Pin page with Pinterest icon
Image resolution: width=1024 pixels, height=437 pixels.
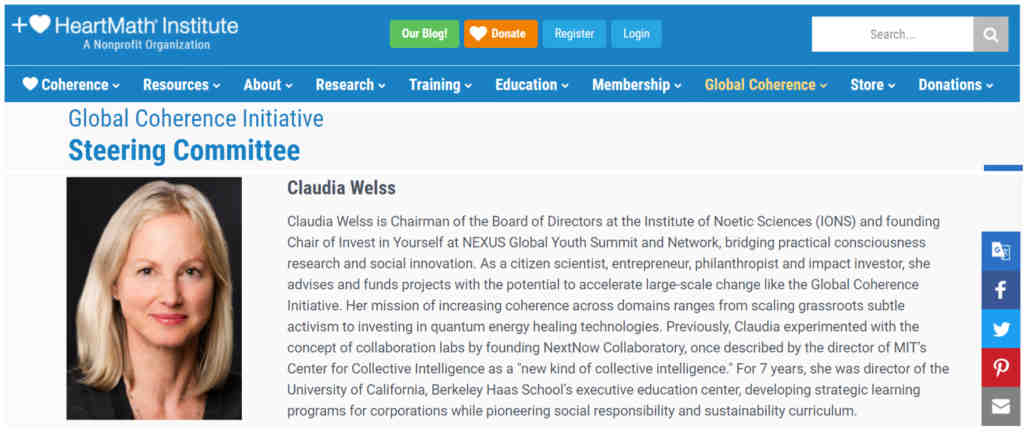pyautogui.click(x=1000, y=368)
